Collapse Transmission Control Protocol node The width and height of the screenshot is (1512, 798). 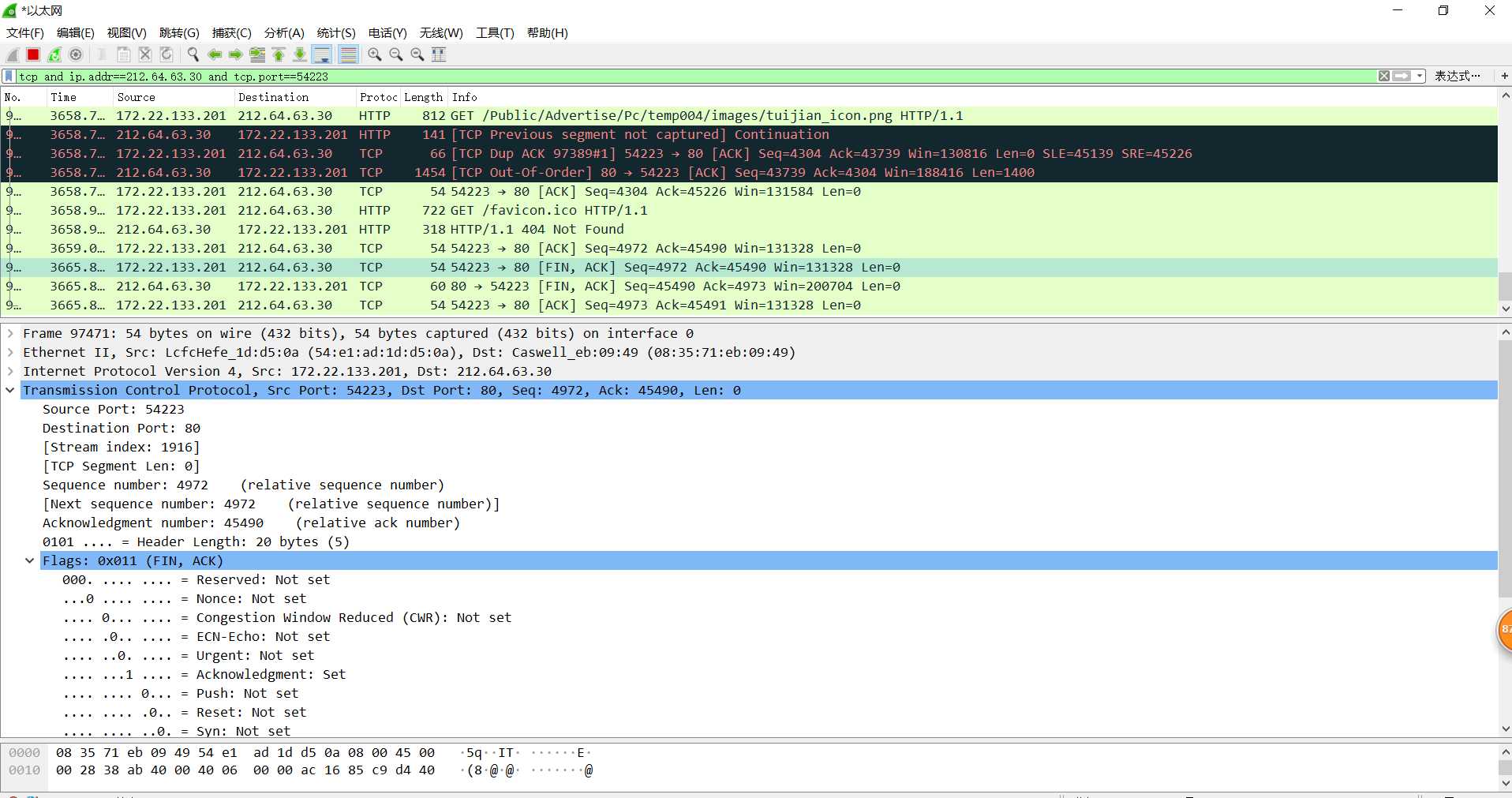pyautogui.click(x=10, y=390)
